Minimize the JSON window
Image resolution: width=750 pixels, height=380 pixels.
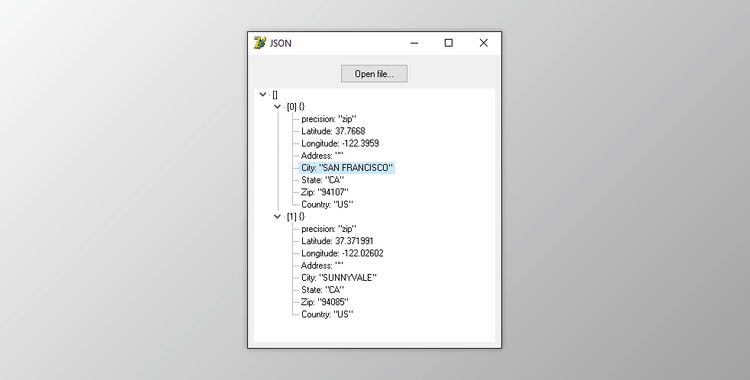pos(414,43)
